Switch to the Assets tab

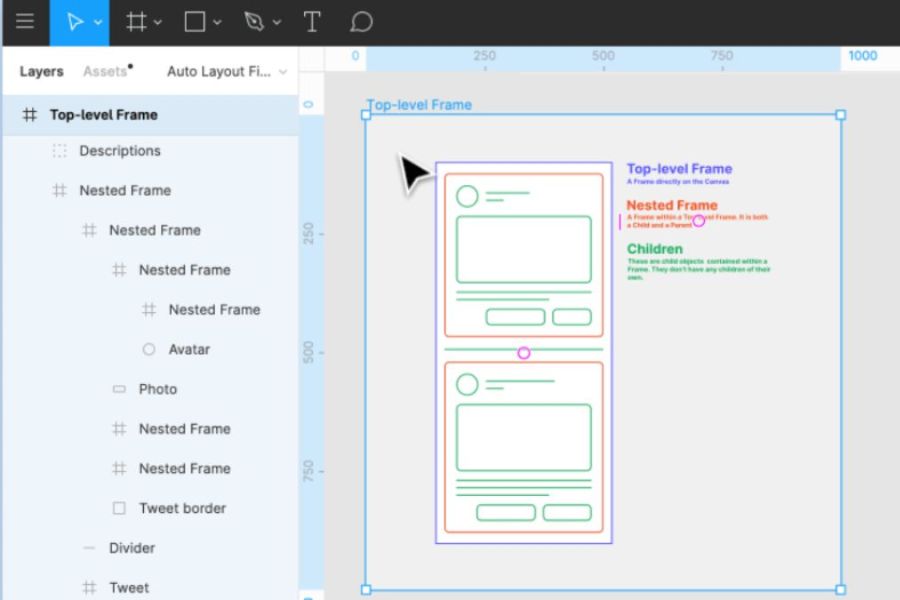[105, 72]
